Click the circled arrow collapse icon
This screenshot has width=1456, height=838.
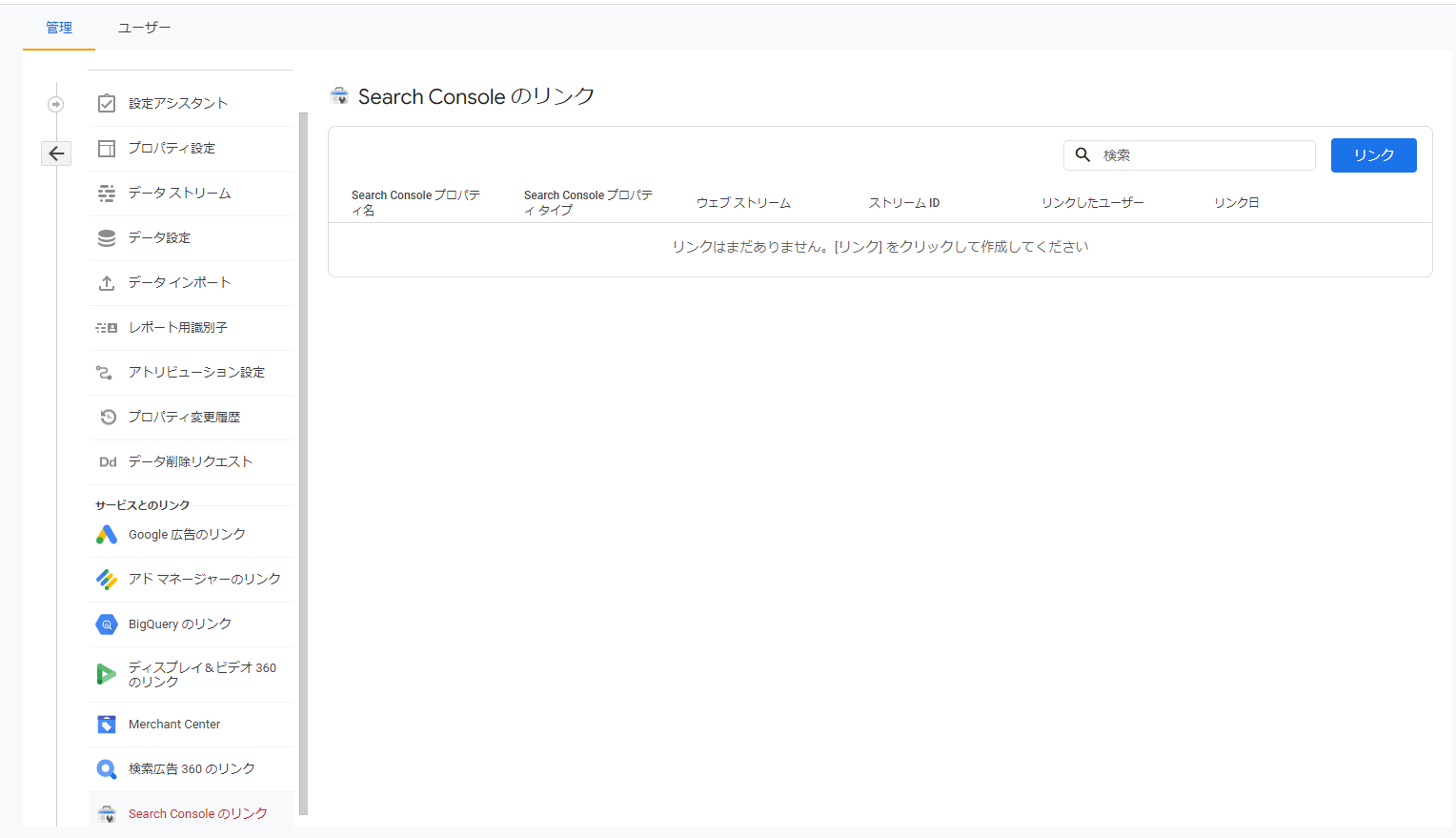56,104
